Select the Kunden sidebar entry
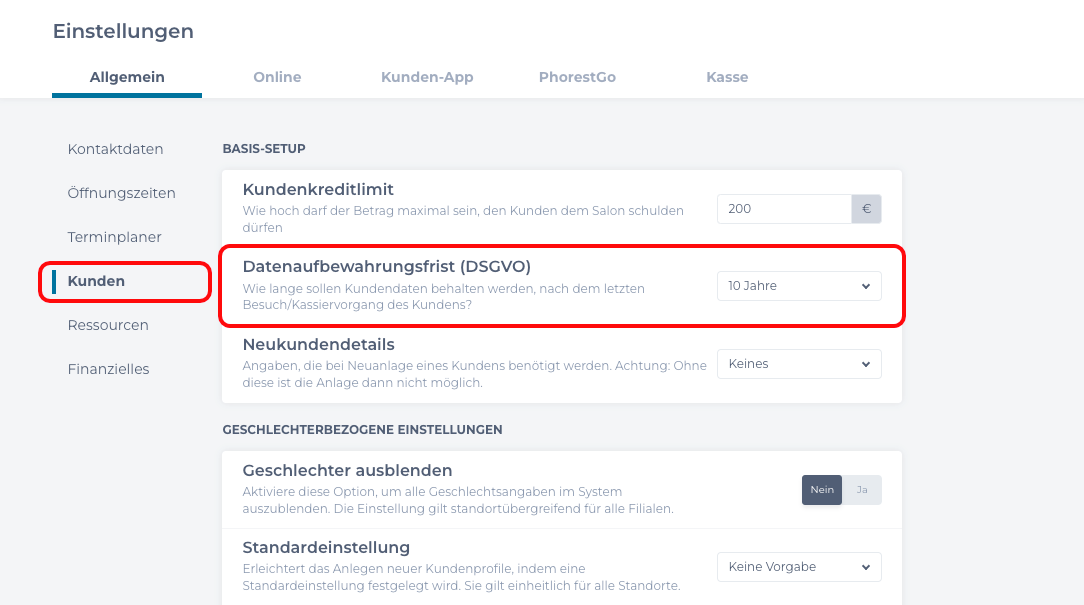 96,281
